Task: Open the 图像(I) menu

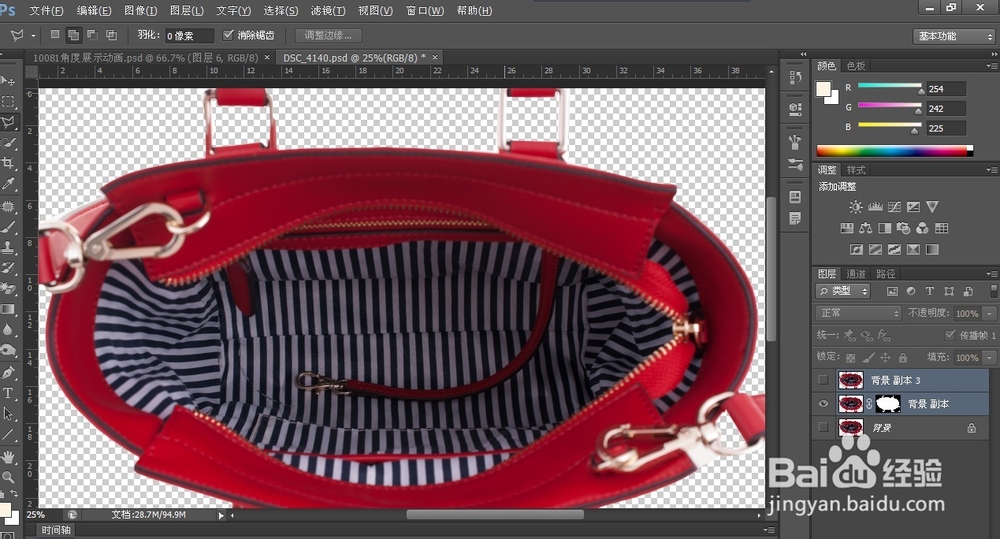Action: 140,11
